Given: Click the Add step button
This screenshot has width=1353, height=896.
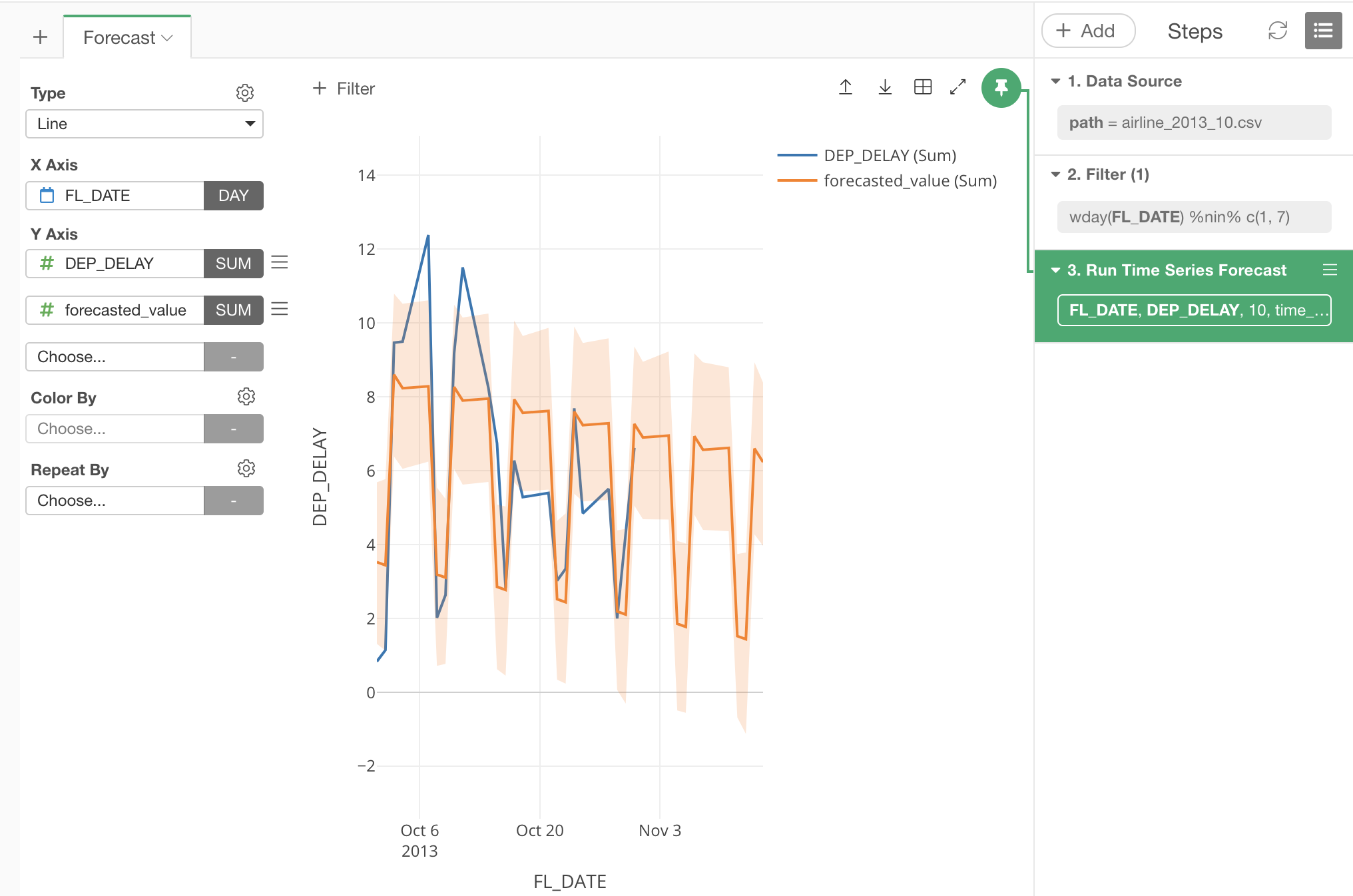Looking at the screenshot, I should click(x=1087, y=31).
